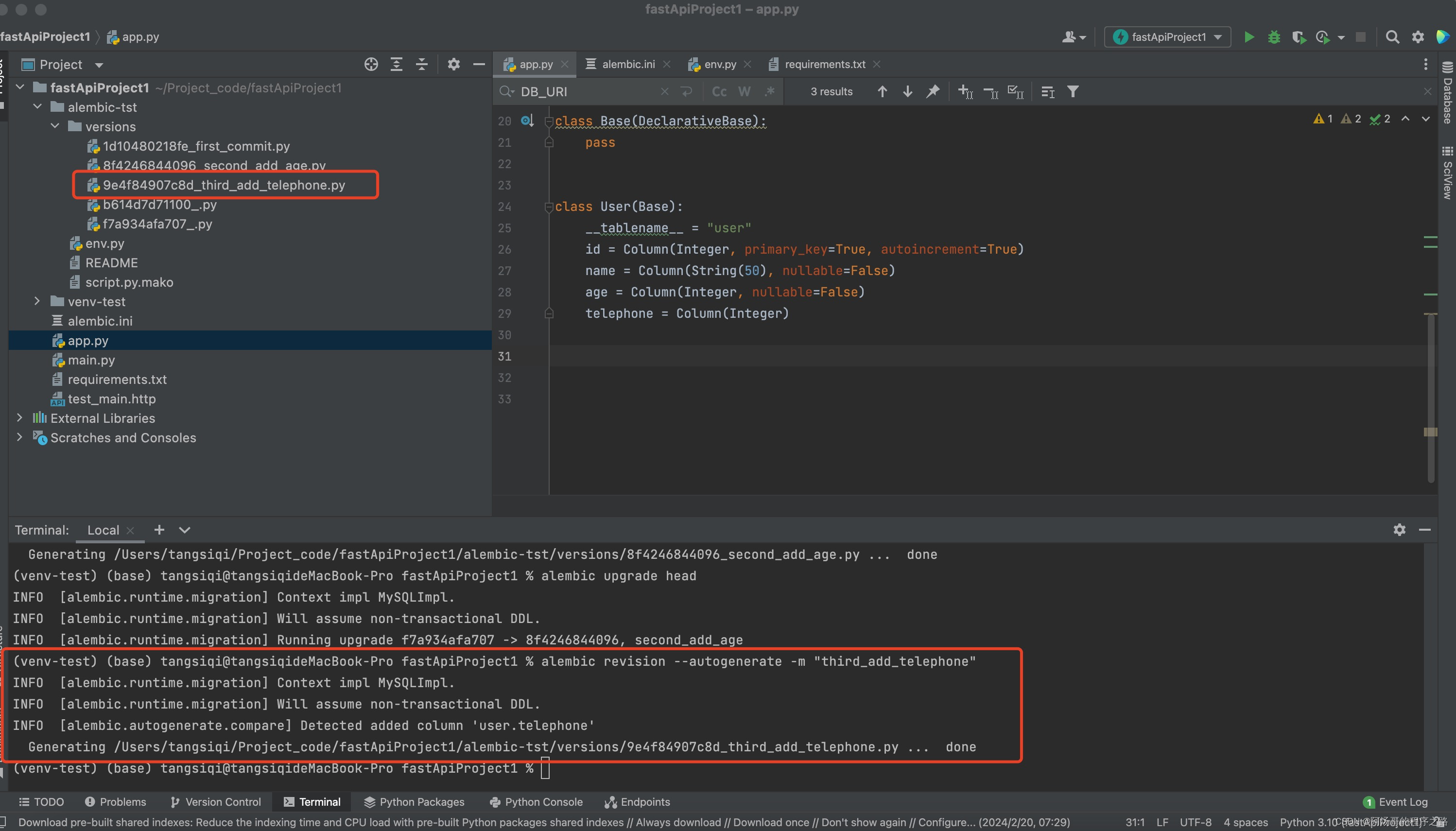Hide the Project tool window
Image resolution: width=1456 pixels, height=831 pixels.
[480, 65]
